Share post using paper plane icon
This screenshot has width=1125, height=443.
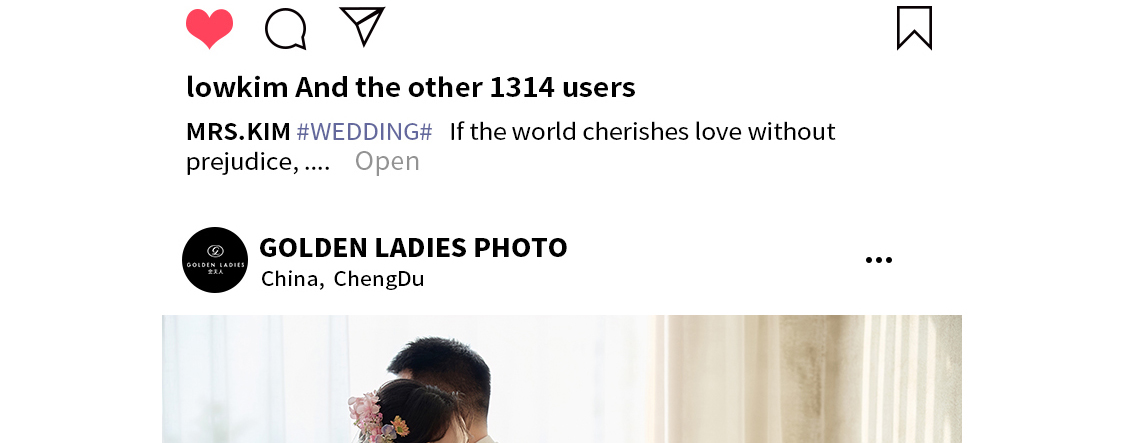click(x=362, y=27)
